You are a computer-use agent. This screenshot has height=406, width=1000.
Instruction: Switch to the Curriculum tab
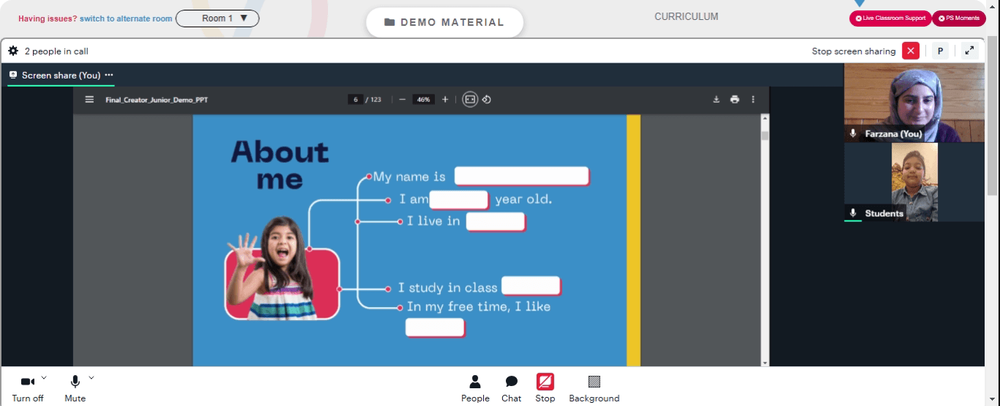point(686,17)
